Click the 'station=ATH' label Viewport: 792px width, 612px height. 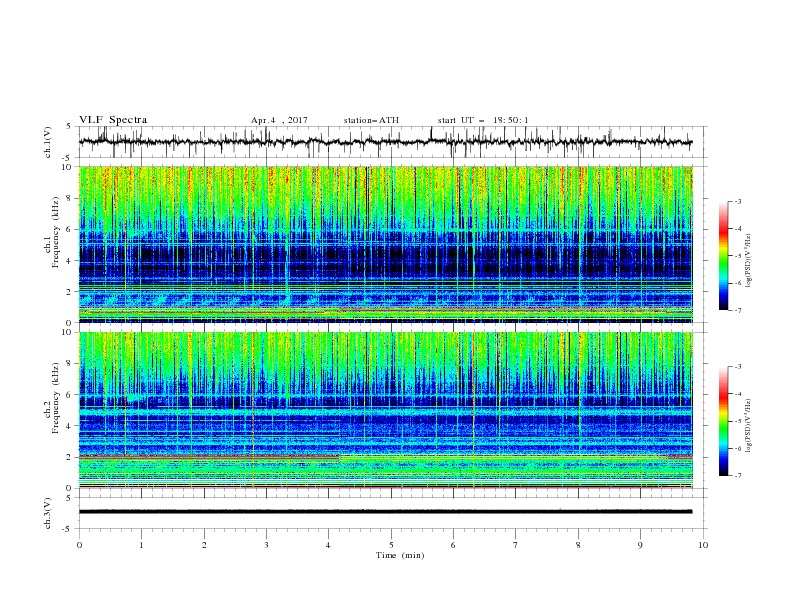coord(371,120)
